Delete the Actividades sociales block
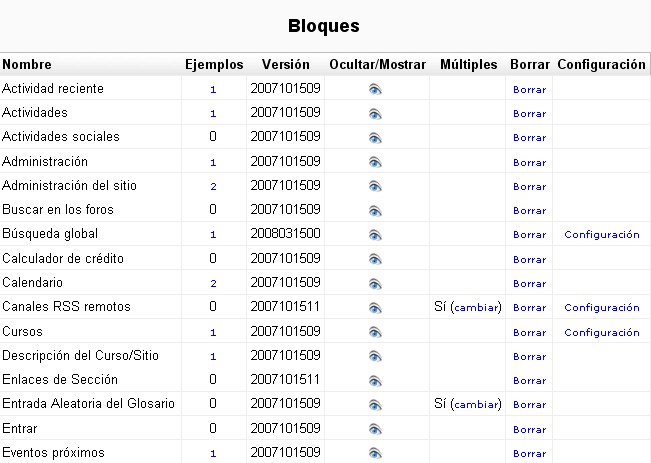This screenshot has width=651, height=463. click(x=529, y=138)
